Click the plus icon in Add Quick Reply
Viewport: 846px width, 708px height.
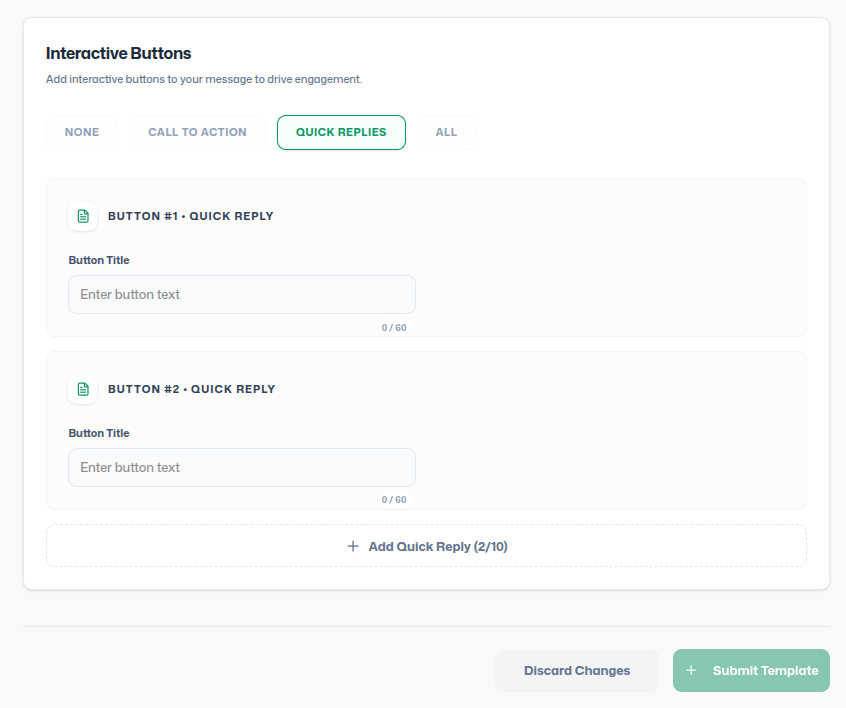pos(353,546)
